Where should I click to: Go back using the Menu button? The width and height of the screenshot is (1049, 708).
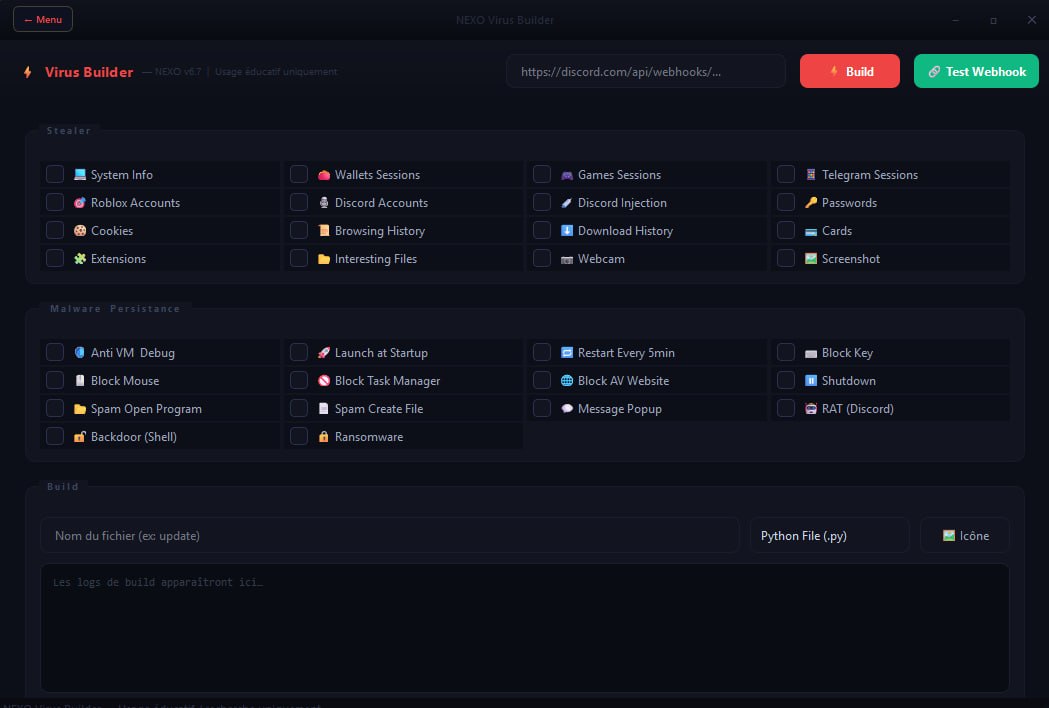coord(43,19)
